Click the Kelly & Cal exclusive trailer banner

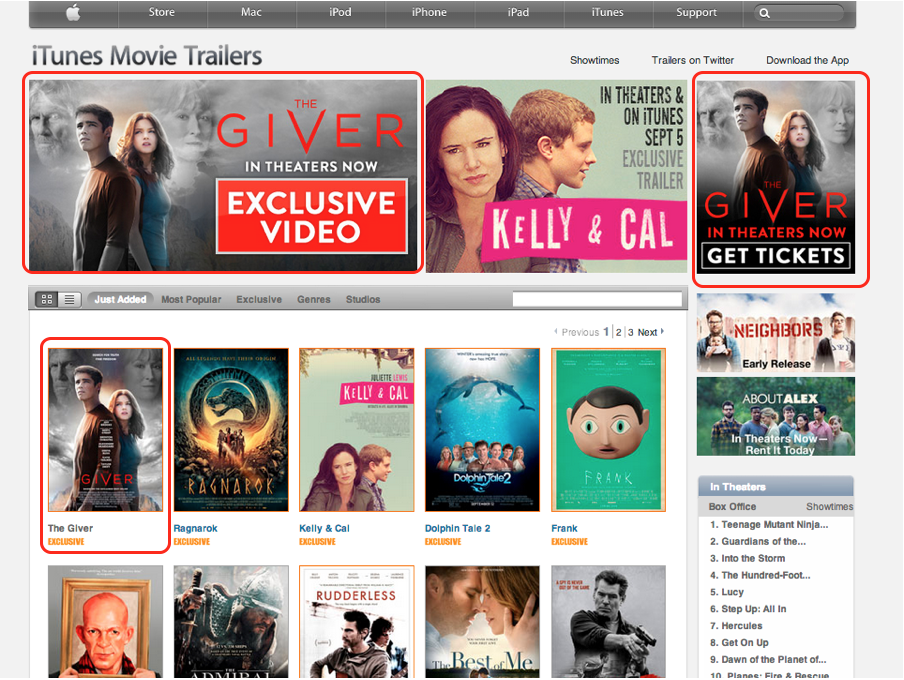[556, 176]
